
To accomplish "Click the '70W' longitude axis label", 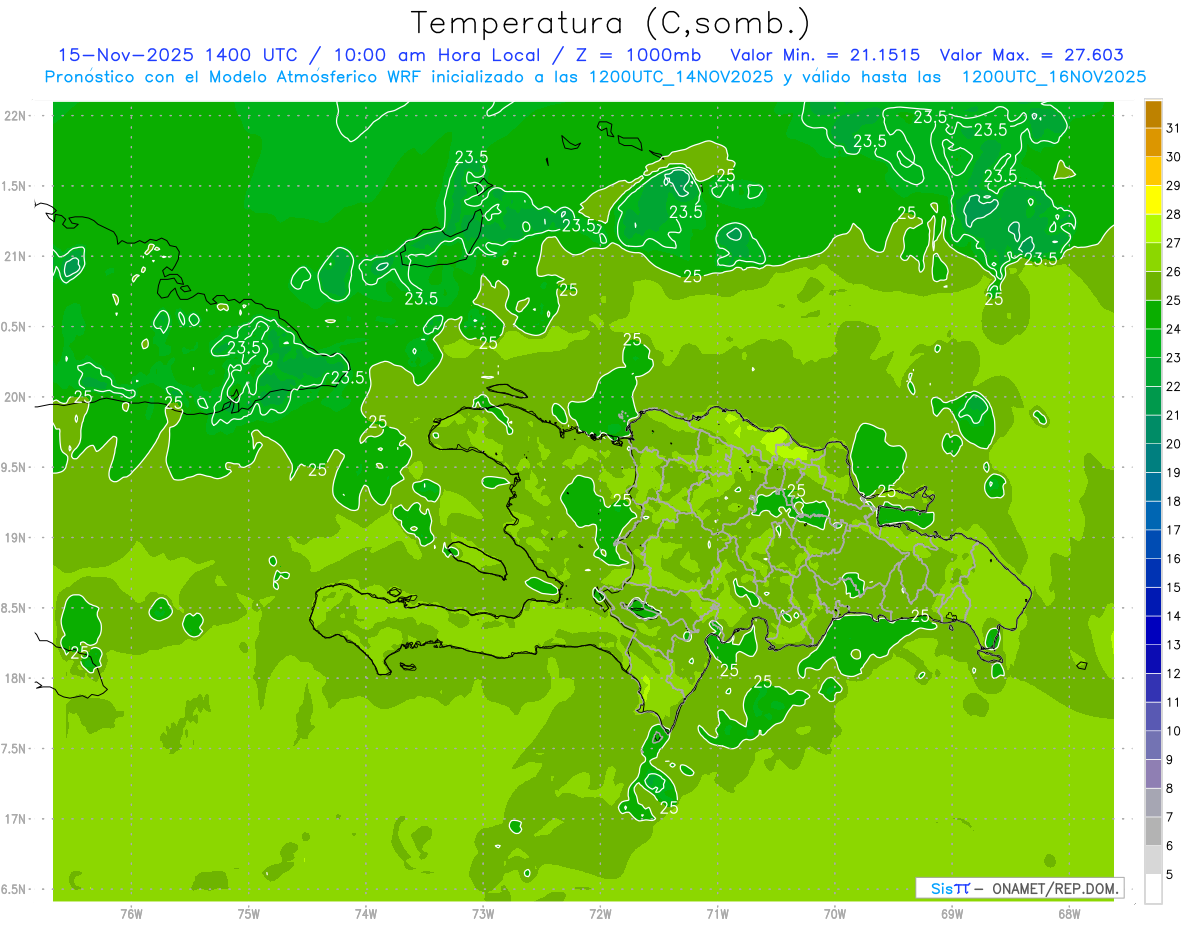I will click(834, 913).
